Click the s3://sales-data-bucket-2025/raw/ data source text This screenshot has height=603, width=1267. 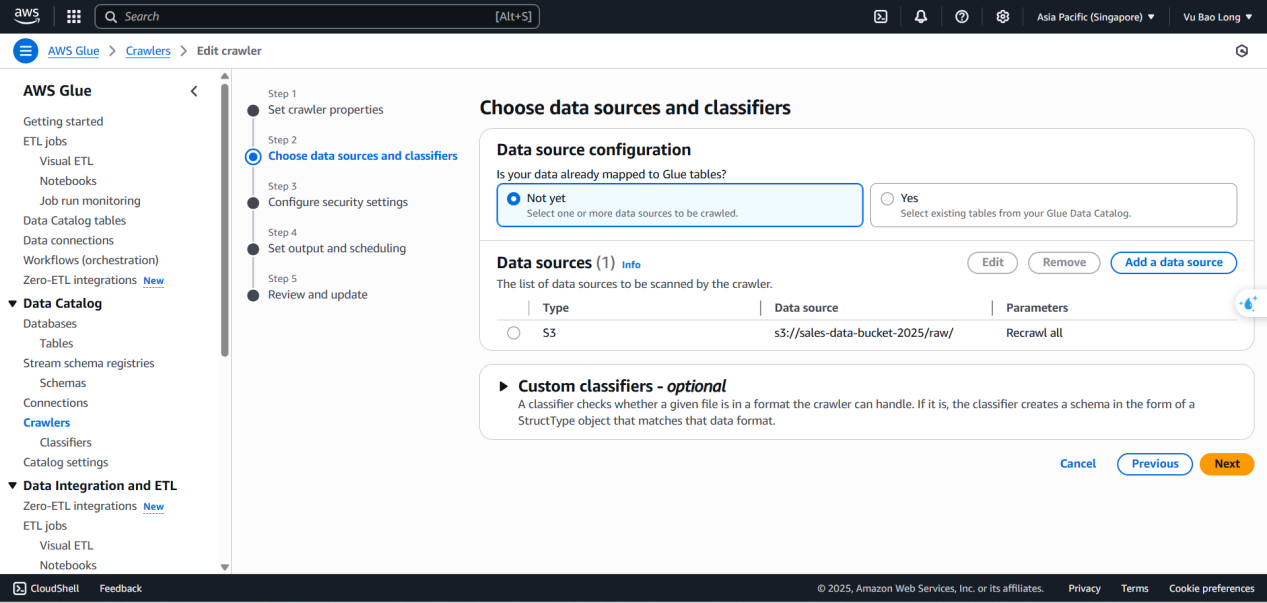tap(864, 333)
